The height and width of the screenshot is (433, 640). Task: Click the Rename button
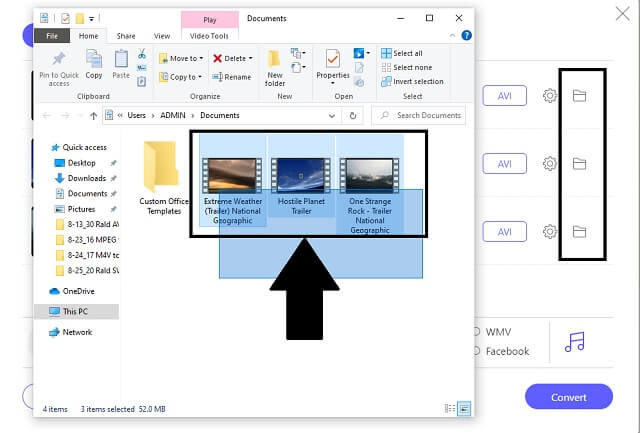(x=232, y=77)
